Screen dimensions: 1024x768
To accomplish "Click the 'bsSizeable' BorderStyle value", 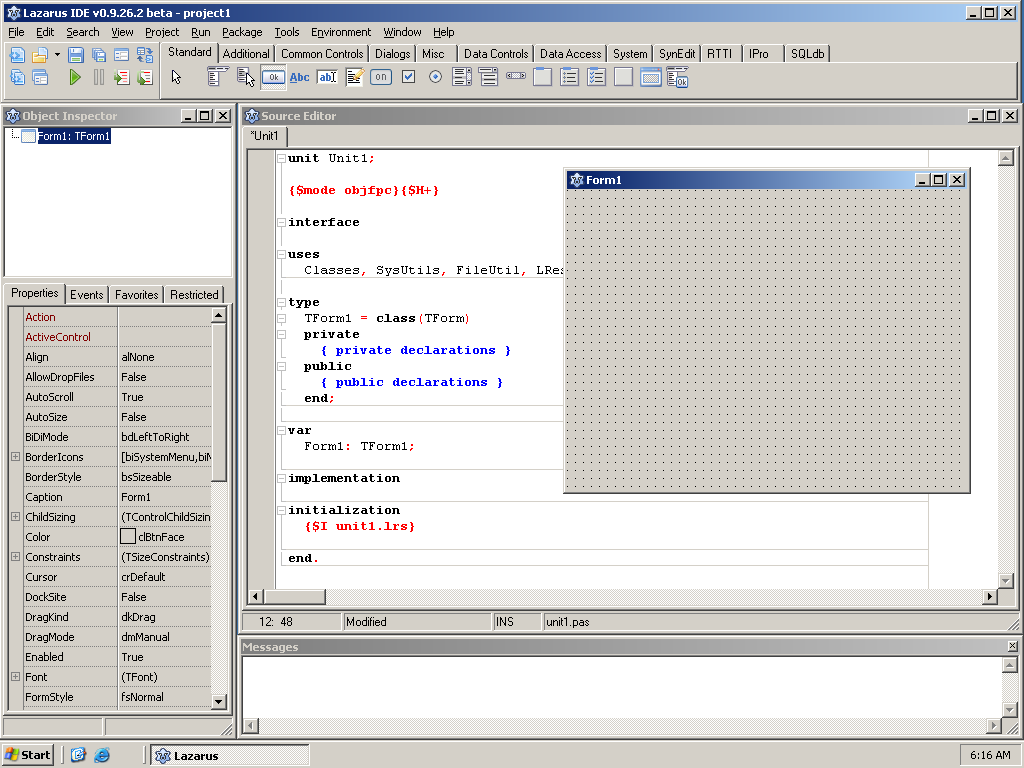I will (x=165, y=477).
